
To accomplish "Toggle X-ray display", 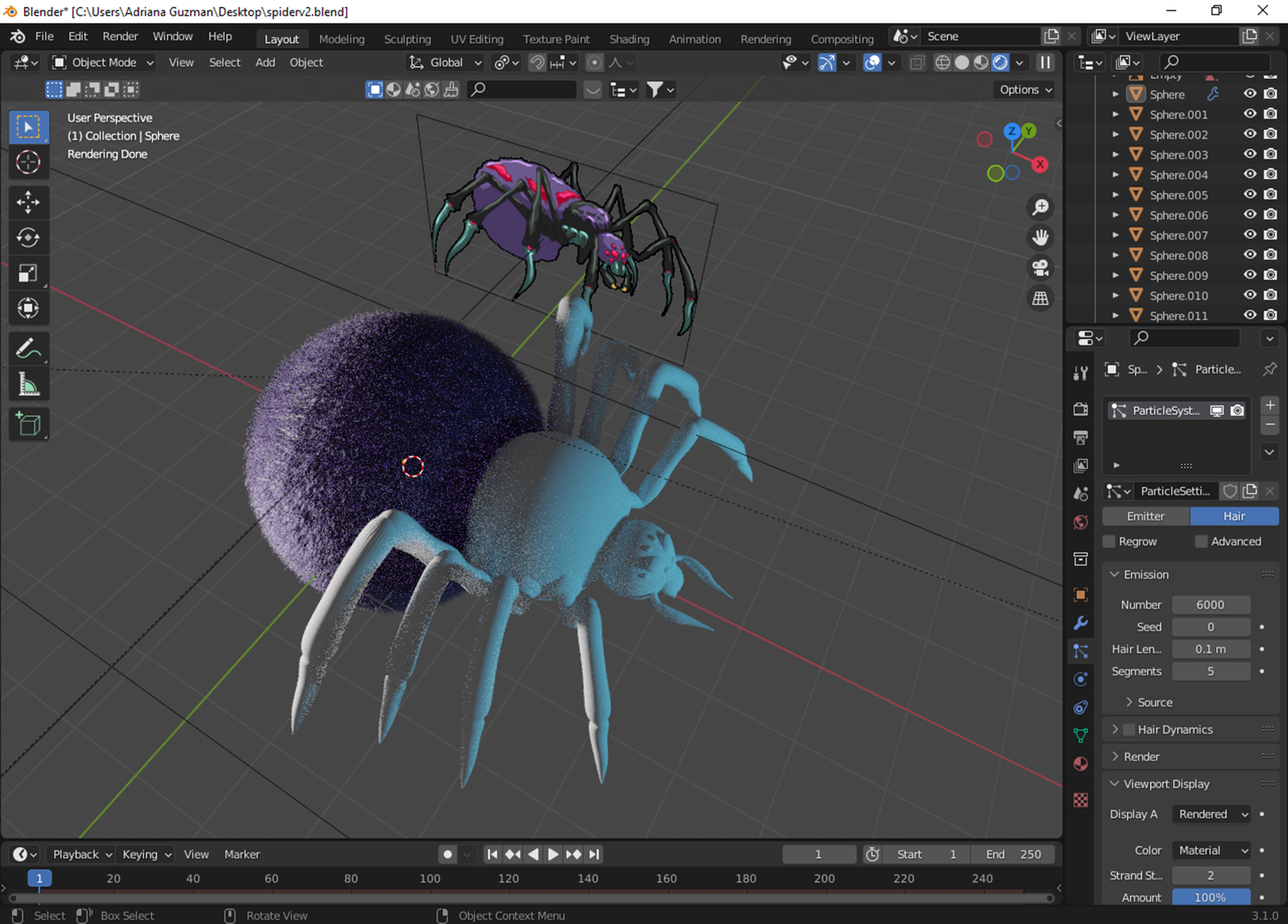I will [917, 63].
